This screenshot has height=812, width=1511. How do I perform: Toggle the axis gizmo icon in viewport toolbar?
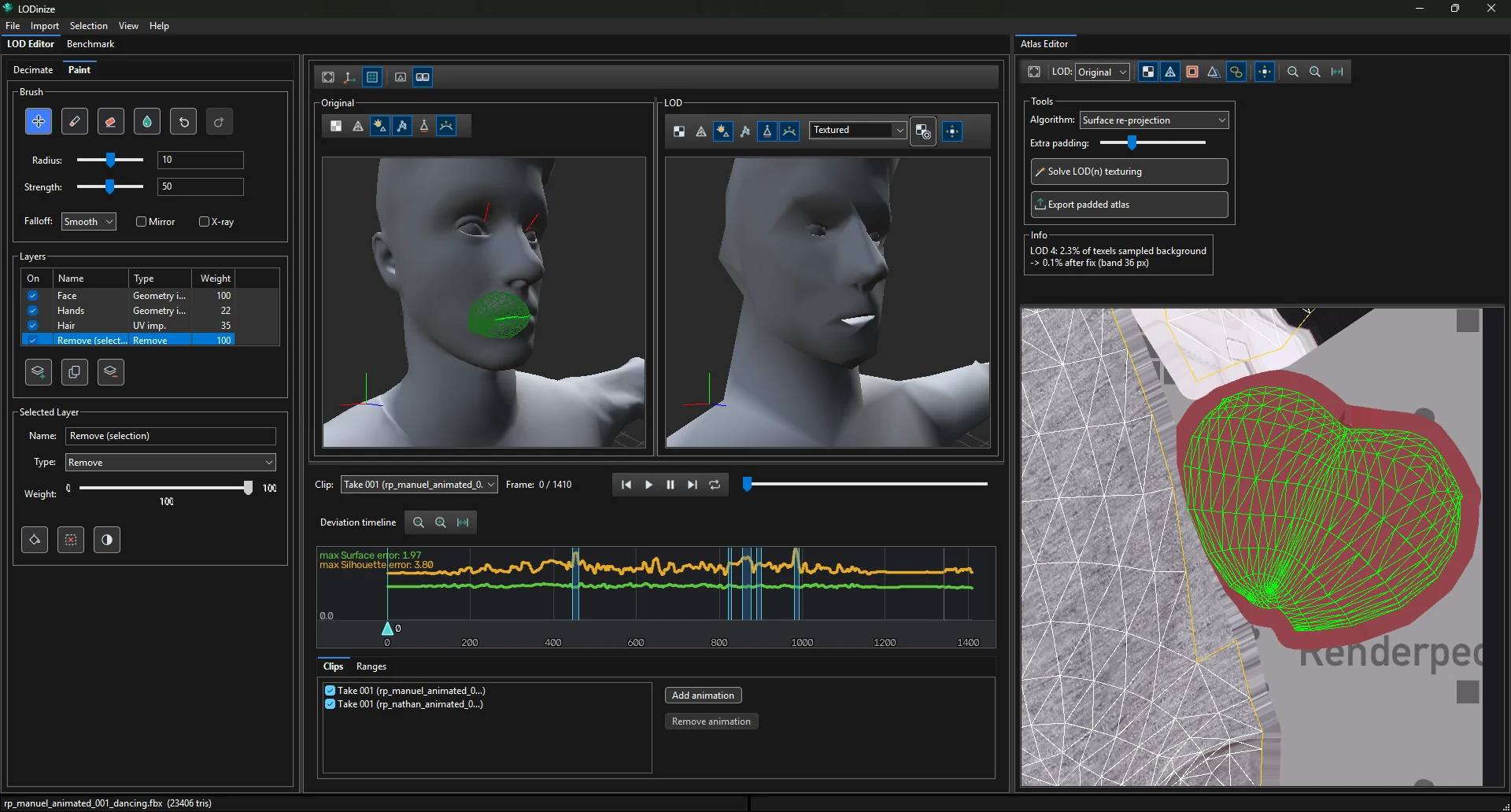click(349, 77)
